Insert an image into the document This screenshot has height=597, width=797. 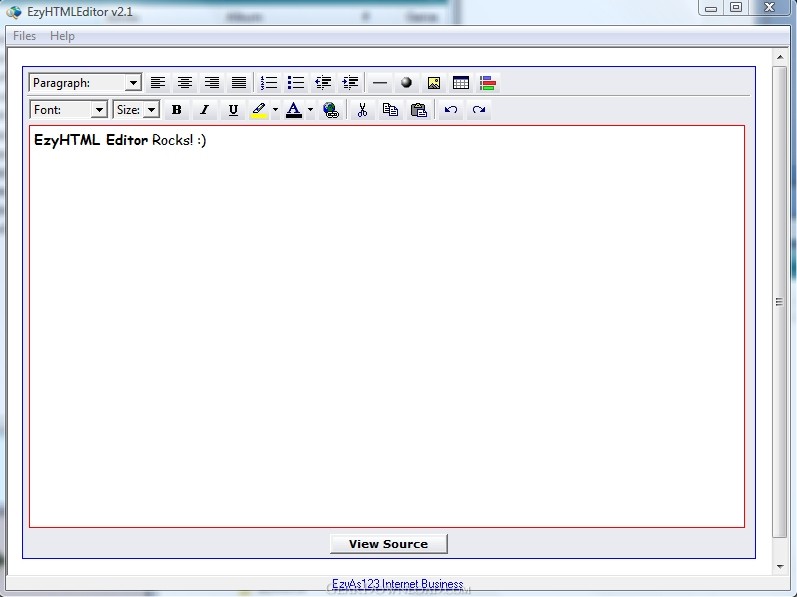pyautogui.click(x=434, y=83)
